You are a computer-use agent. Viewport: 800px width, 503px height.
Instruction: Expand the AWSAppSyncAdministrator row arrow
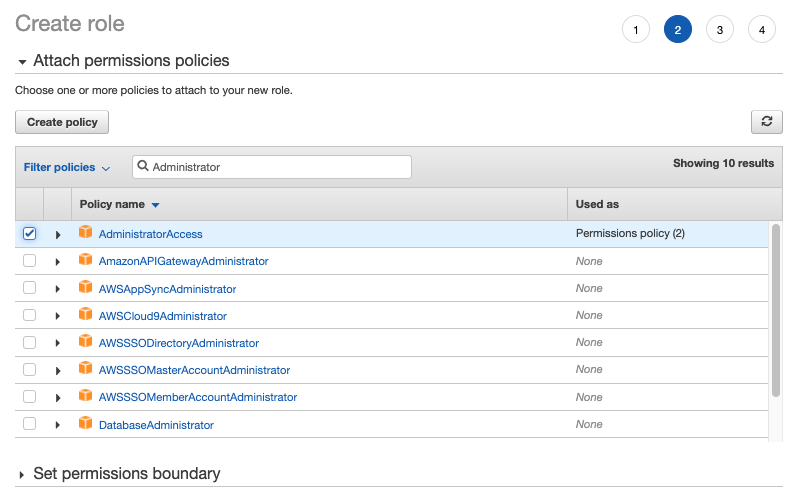tap(58, 289)
